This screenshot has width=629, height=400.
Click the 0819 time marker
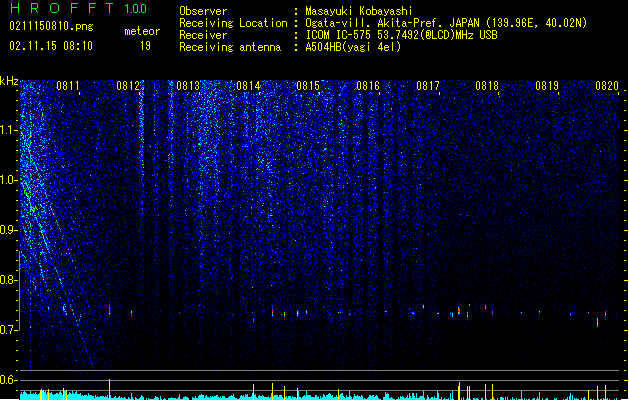[x=547, y=86]
